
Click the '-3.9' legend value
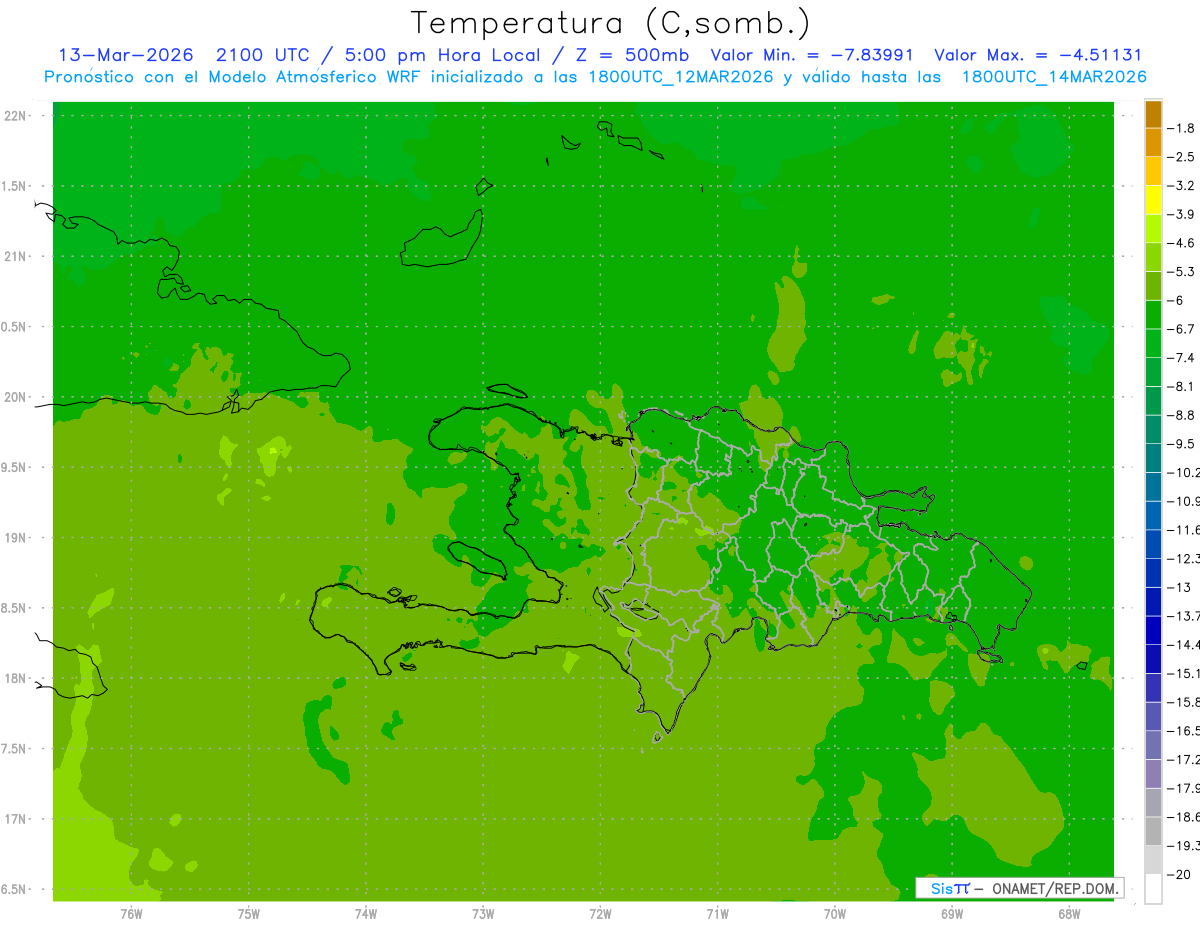(x=1181, y=214)
